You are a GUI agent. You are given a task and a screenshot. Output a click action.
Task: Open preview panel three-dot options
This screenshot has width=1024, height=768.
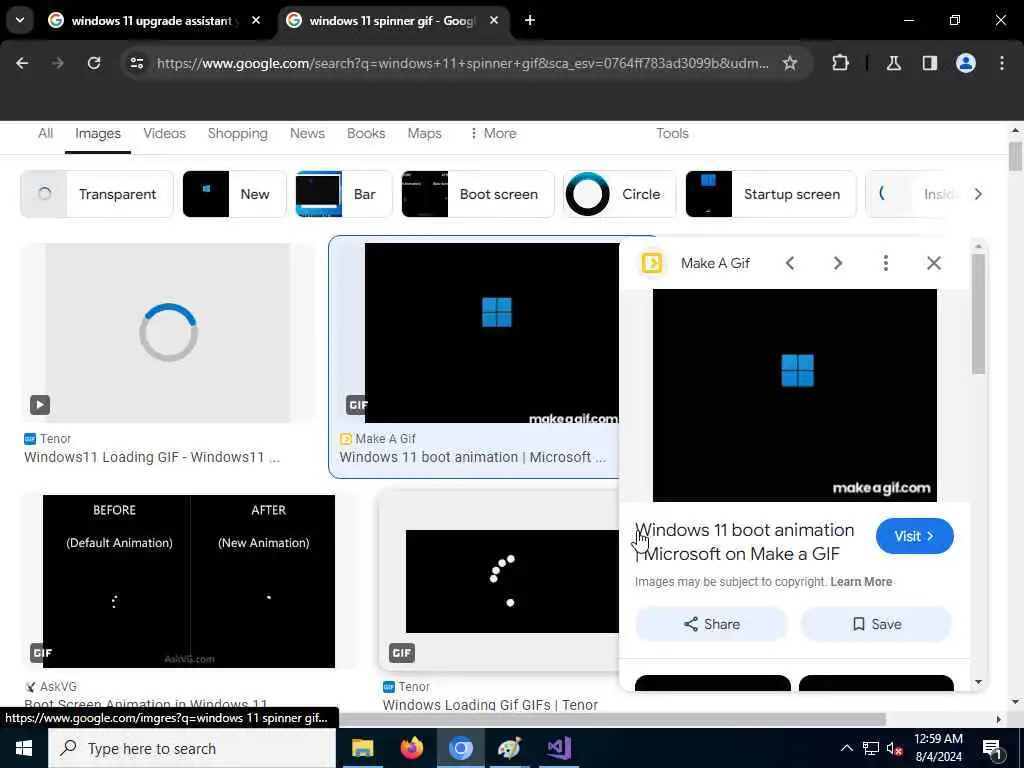point(886,263)
